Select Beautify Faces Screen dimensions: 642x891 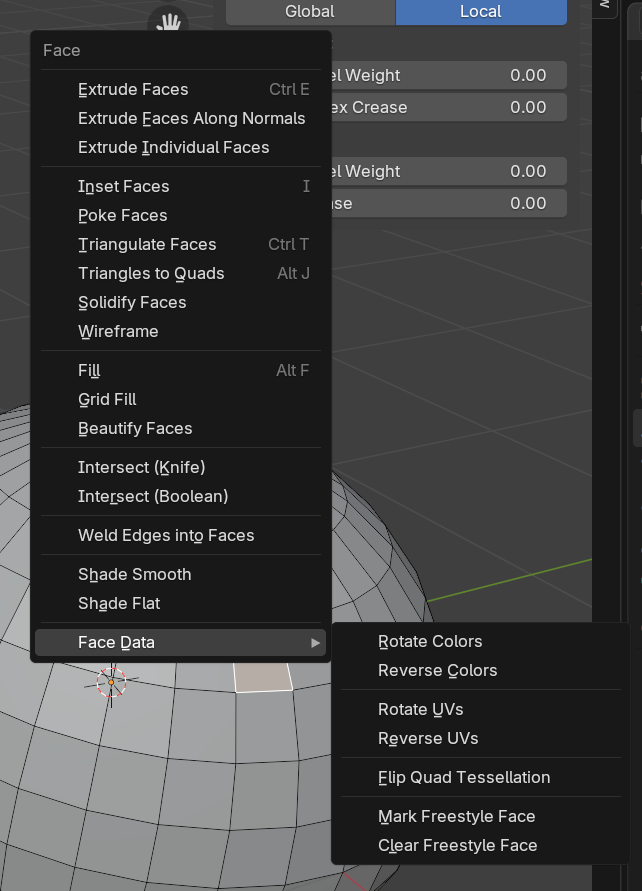[x=181, y=428]
